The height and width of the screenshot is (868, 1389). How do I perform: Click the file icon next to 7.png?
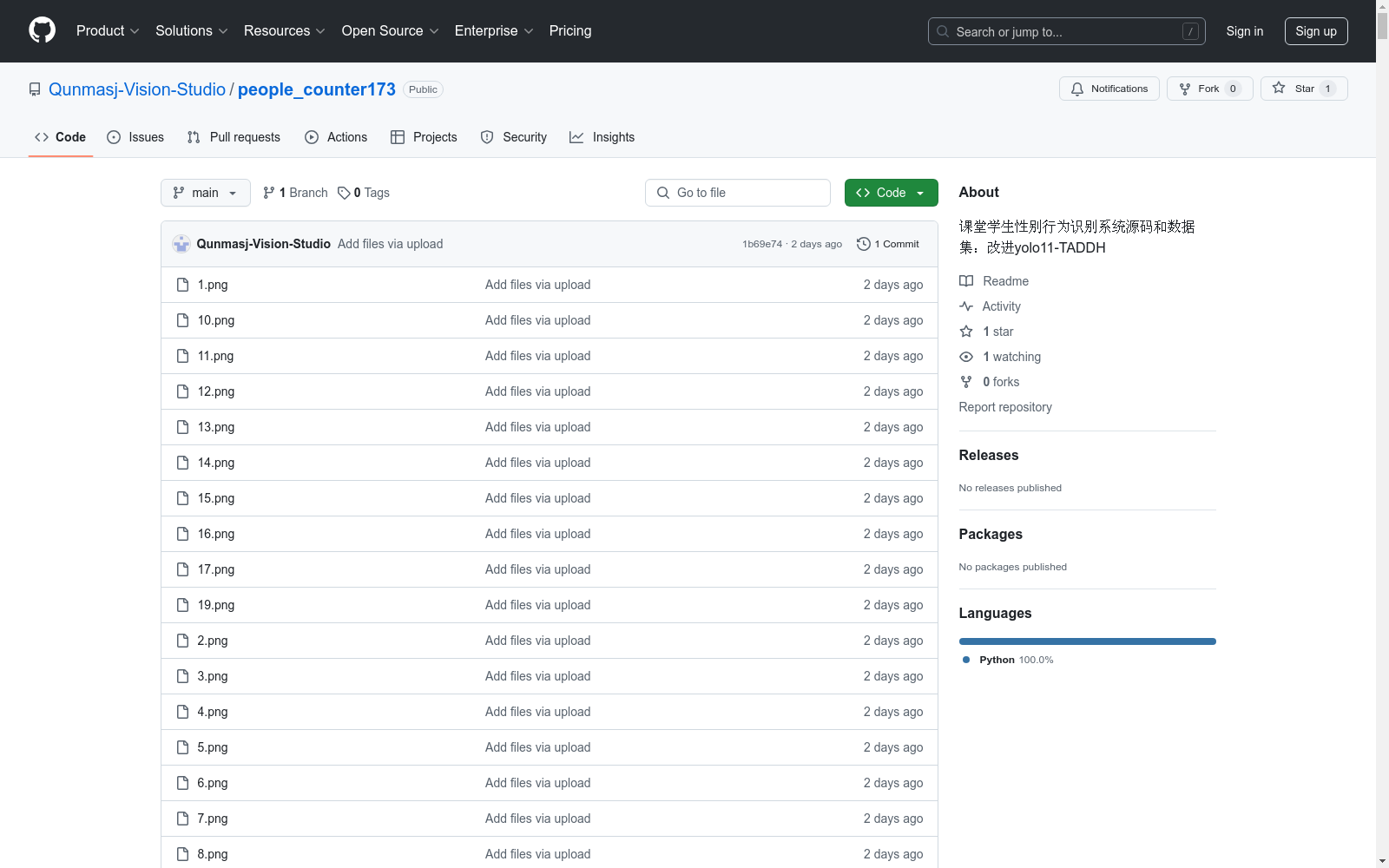point(182,819)
